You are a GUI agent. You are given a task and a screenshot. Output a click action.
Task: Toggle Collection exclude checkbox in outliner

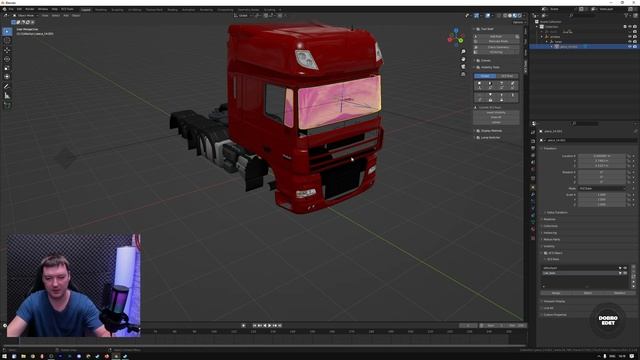(624, 27)
